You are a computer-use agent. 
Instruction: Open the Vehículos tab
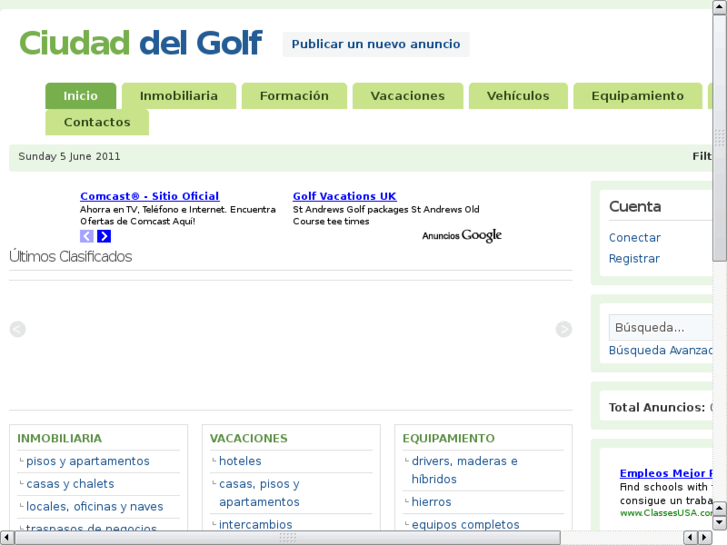[x=518, y=96]
